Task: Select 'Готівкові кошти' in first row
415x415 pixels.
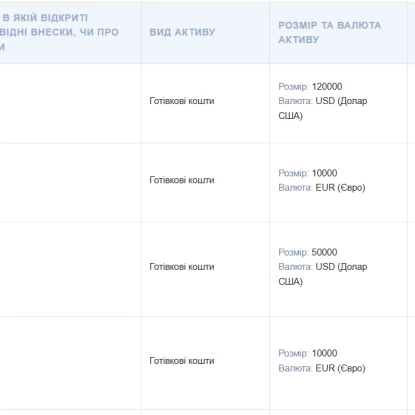Action: 182,101
